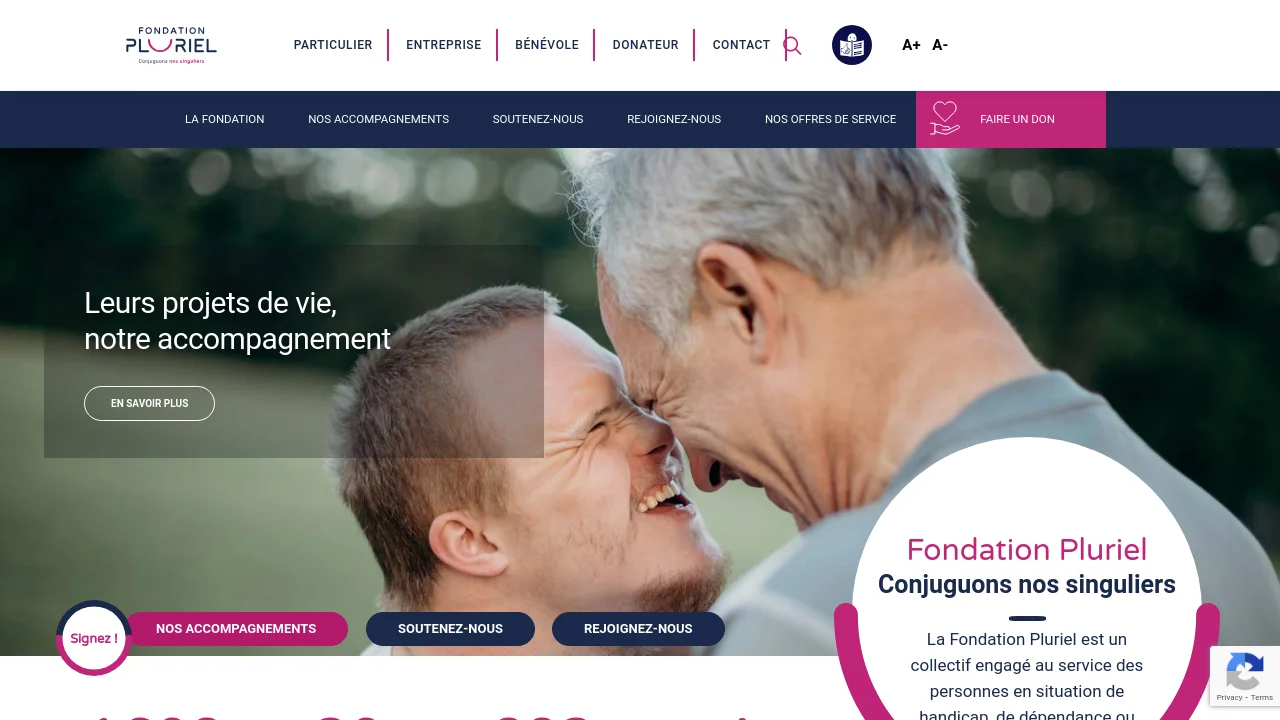Increase text size with A+

point(911,45)
